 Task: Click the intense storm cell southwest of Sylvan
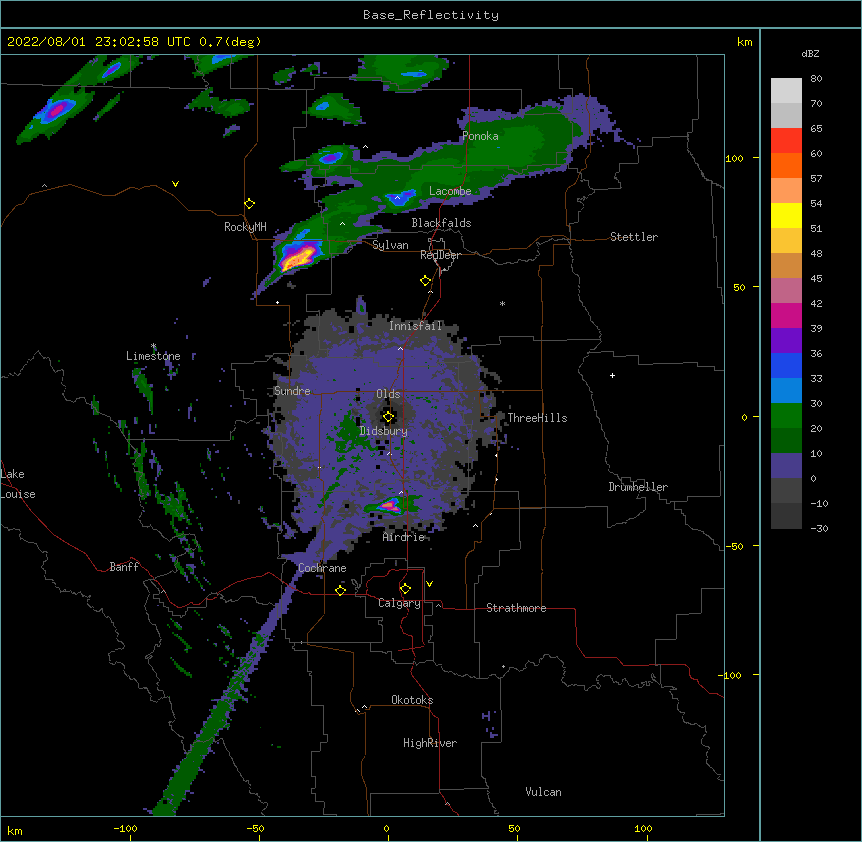(297, 257)
